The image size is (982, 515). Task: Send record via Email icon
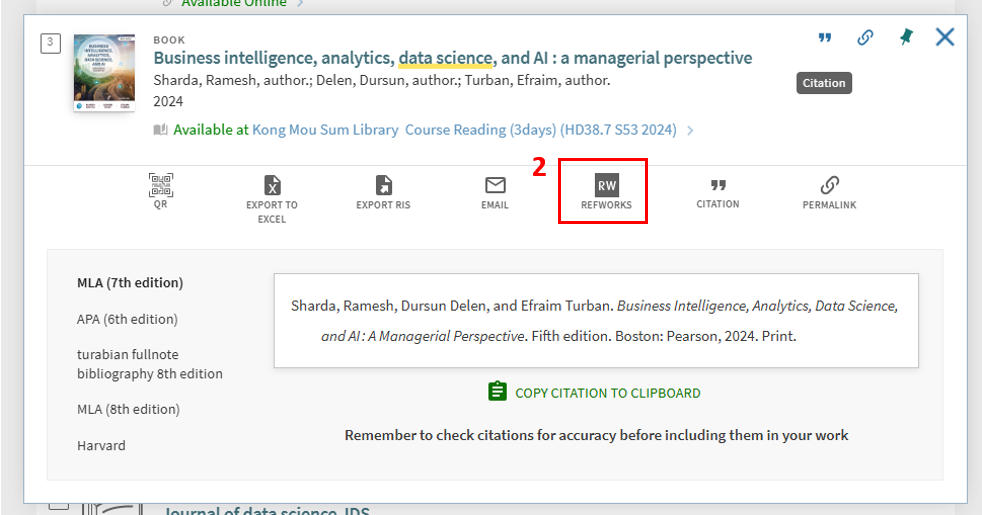pyautogui.click(x=495, y=186)
